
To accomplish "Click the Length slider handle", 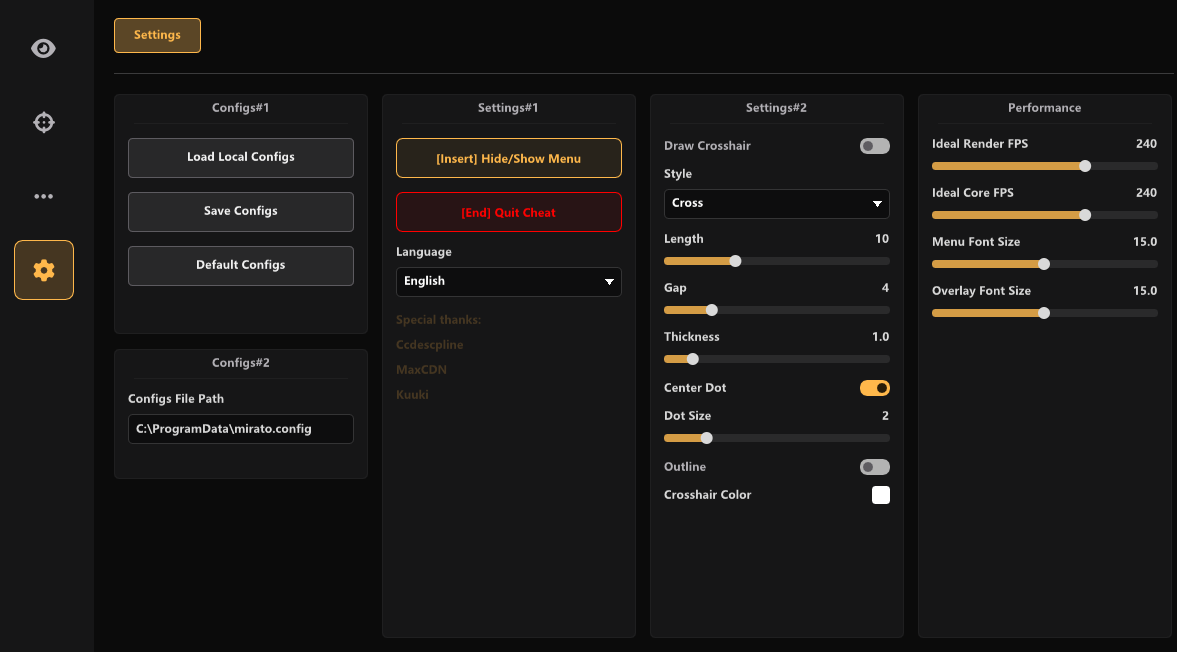I will point(736,261).
